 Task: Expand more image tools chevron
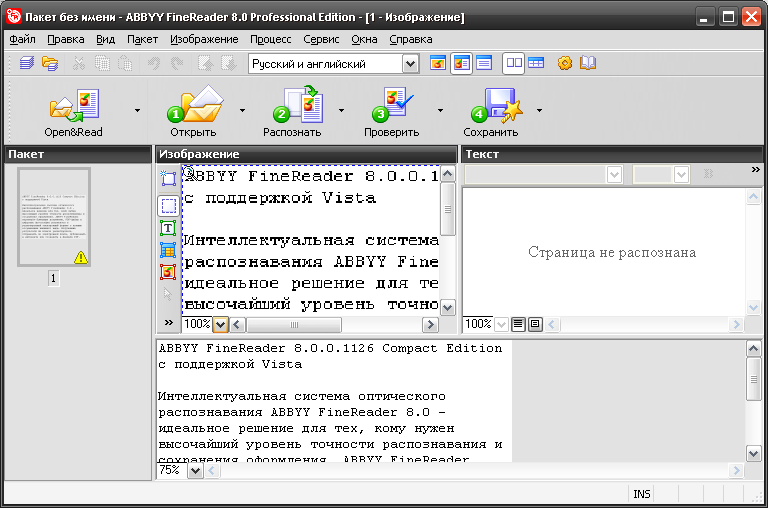coord(168,323)
